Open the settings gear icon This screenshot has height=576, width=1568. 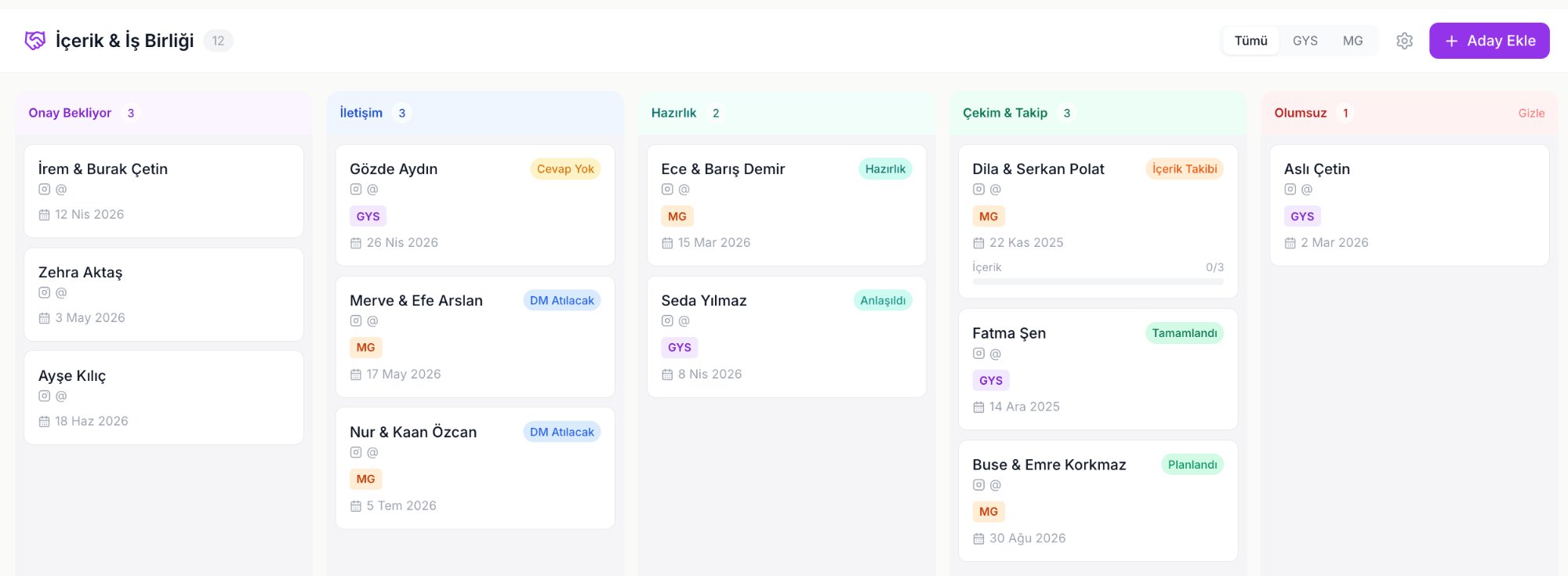[x=1404, y=41]
